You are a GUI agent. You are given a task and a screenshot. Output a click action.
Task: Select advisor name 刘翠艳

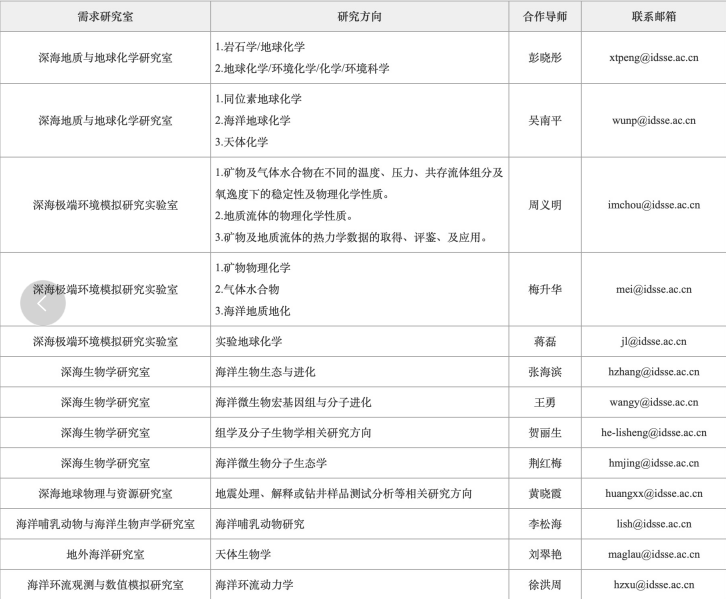(x=545, y=555)
